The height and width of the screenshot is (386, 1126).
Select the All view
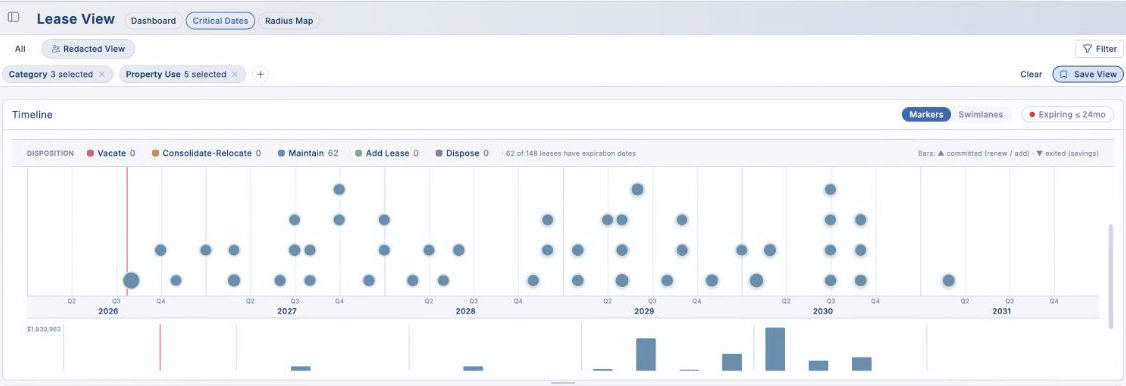tap(20, 49)
